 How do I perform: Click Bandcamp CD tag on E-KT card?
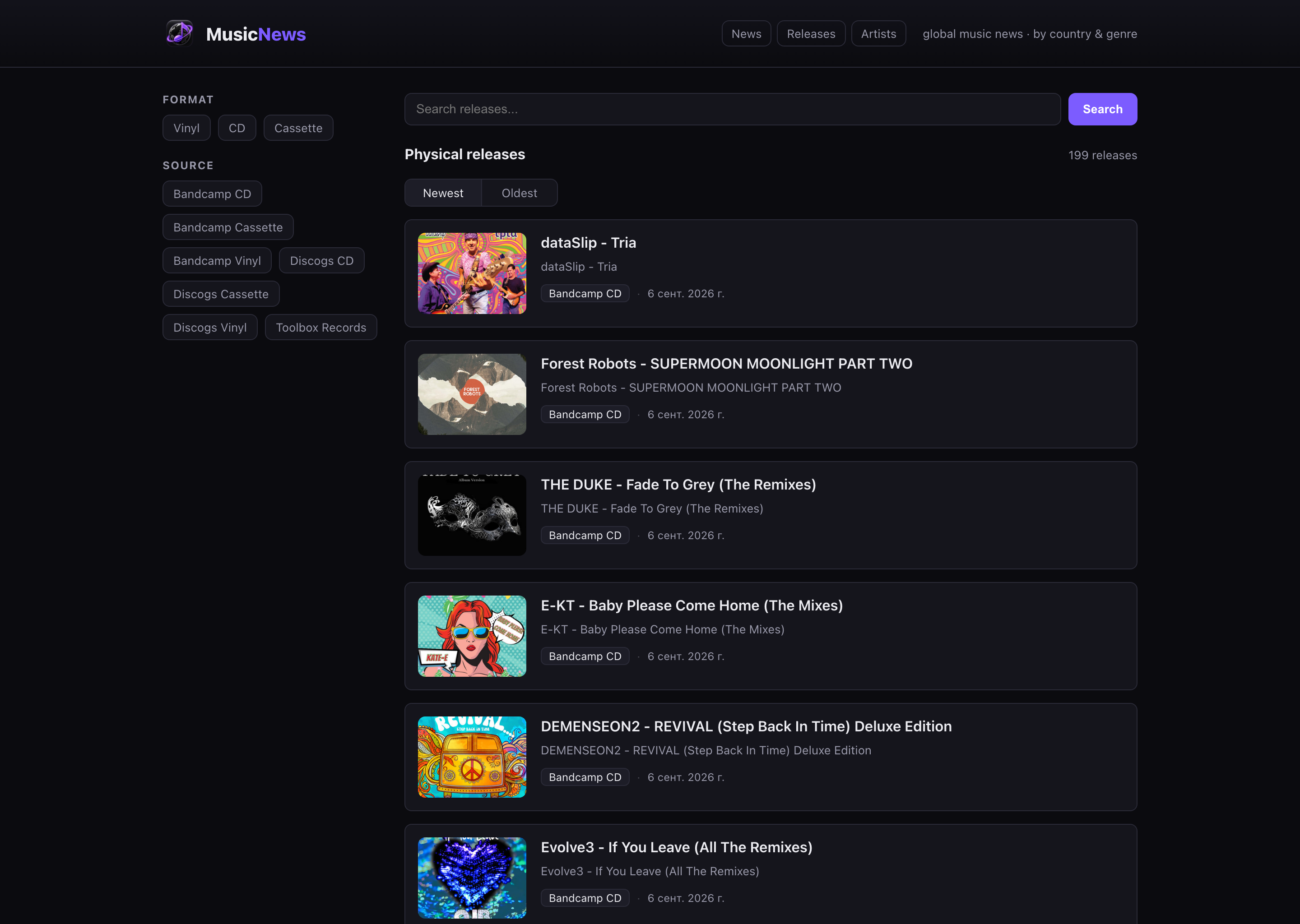[x=585, y=656]
